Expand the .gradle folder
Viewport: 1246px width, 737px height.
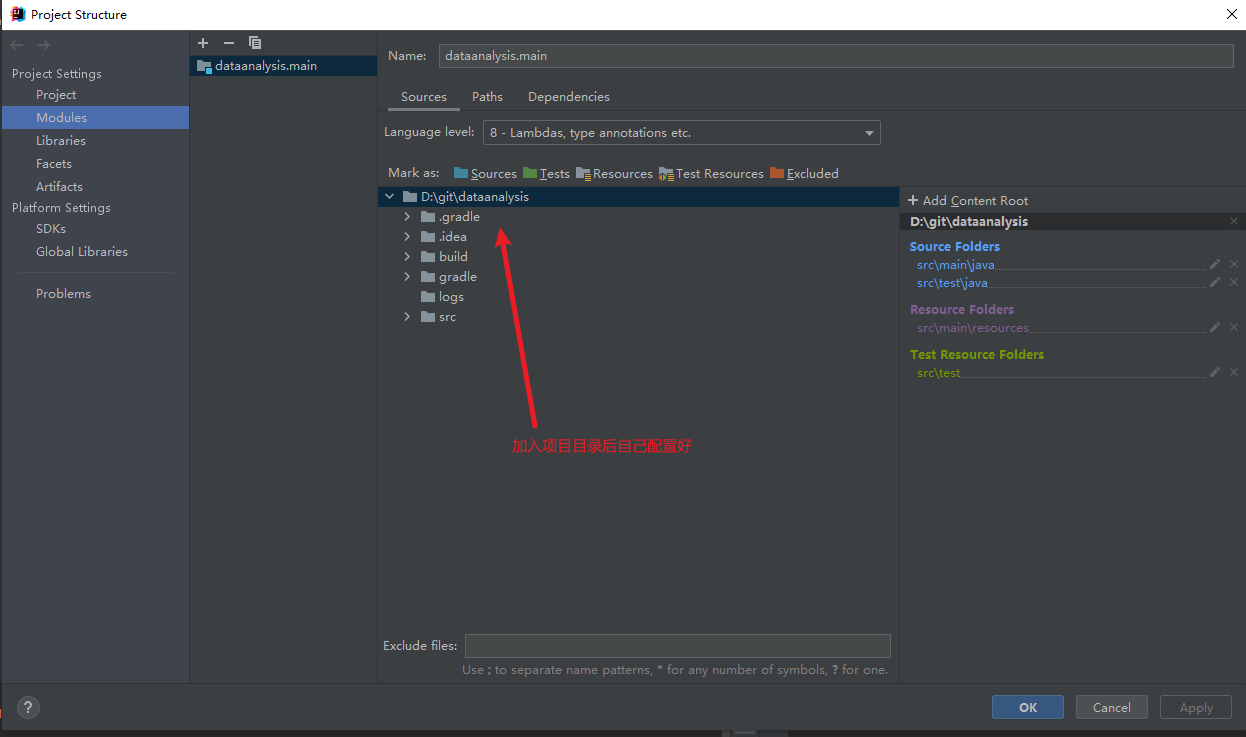pos(407,217)
